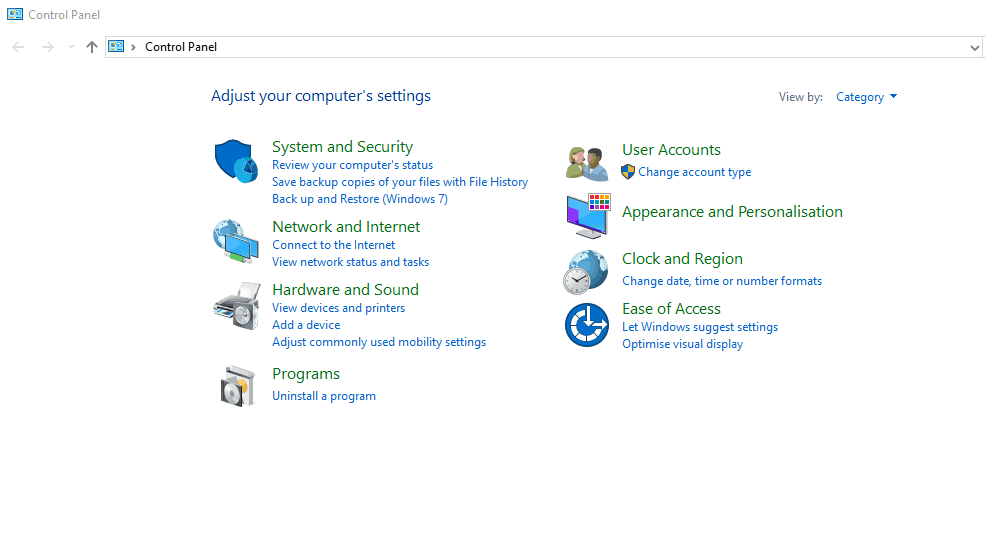Image resolution: width=986 pixels, height=539 pixels.
Task: Expand the breadcrumb chevron before Control Panel
Action: pos(133,47)
